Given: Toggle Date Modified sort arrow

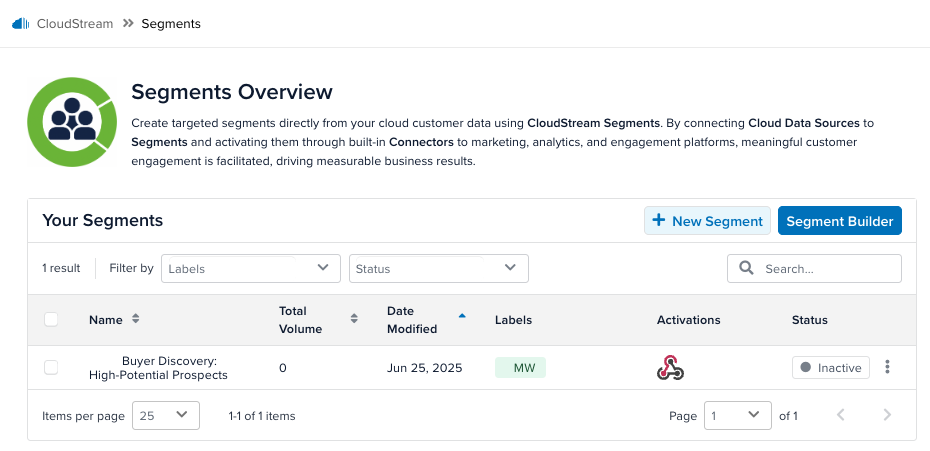Looking at the screenshot, I should [462, 316].
